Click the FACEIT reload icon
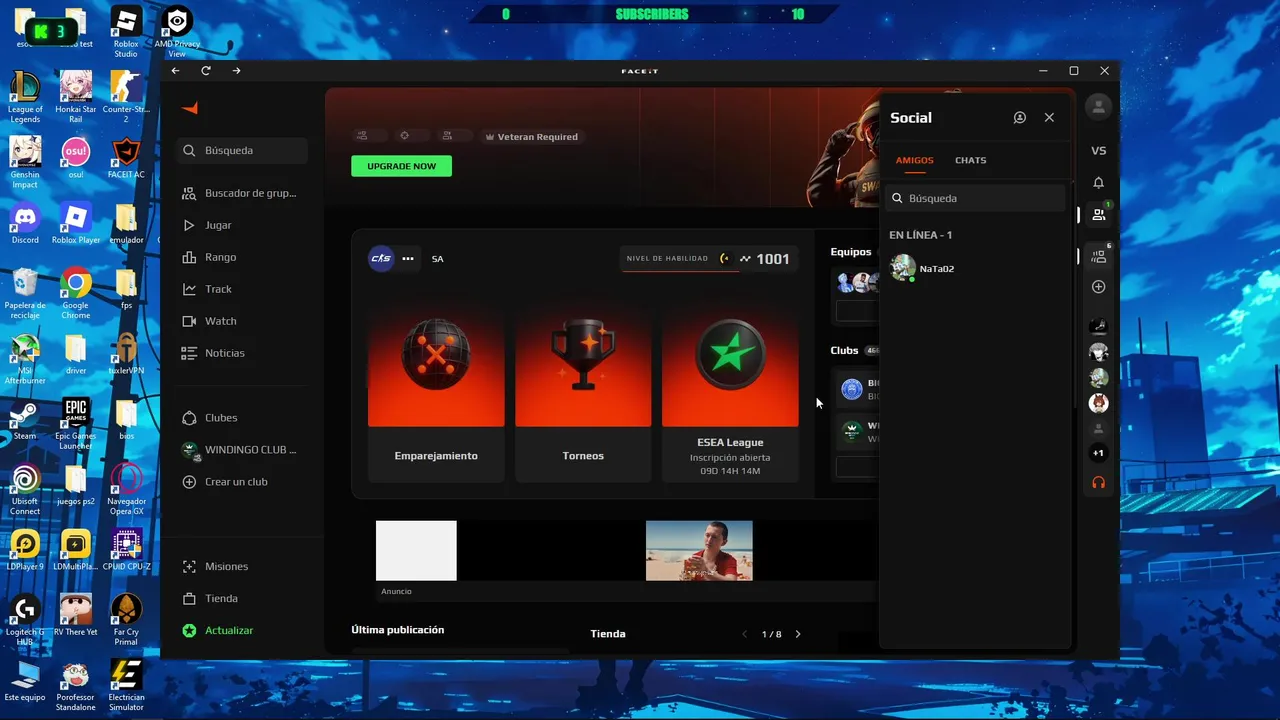Image resolution: width=1280 pixels, height=720 pixels. pyautogui.click(x=206, y=71)
